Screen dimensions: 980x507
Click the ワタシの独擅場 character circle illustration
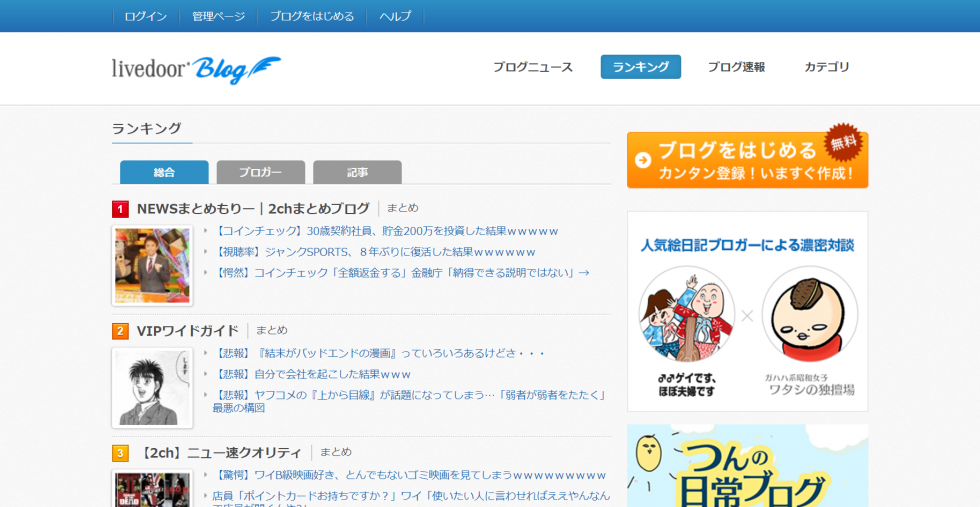pyautogui.click(x=810, y=314)
